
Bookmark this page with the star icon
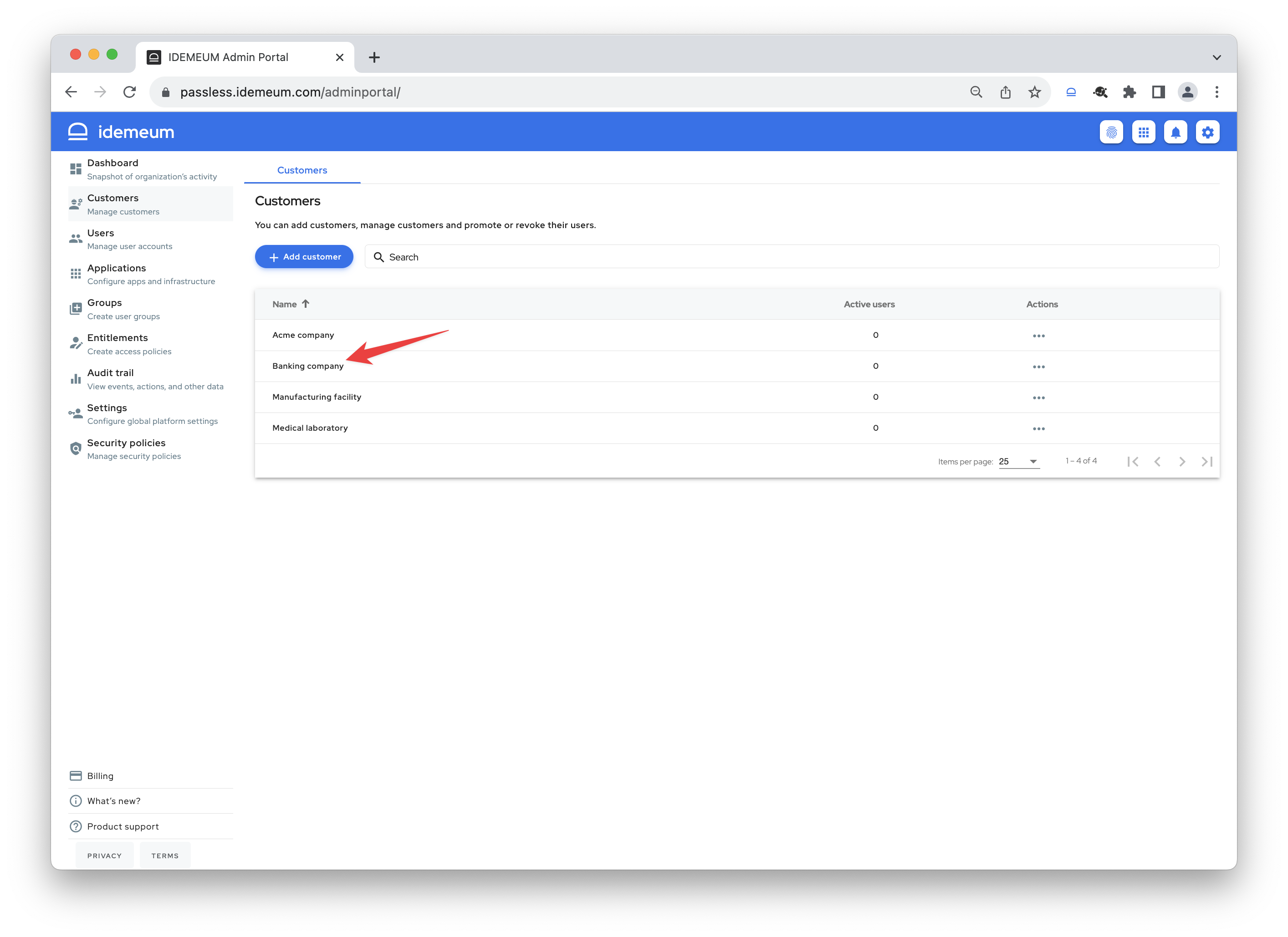tap(1035, 92)
